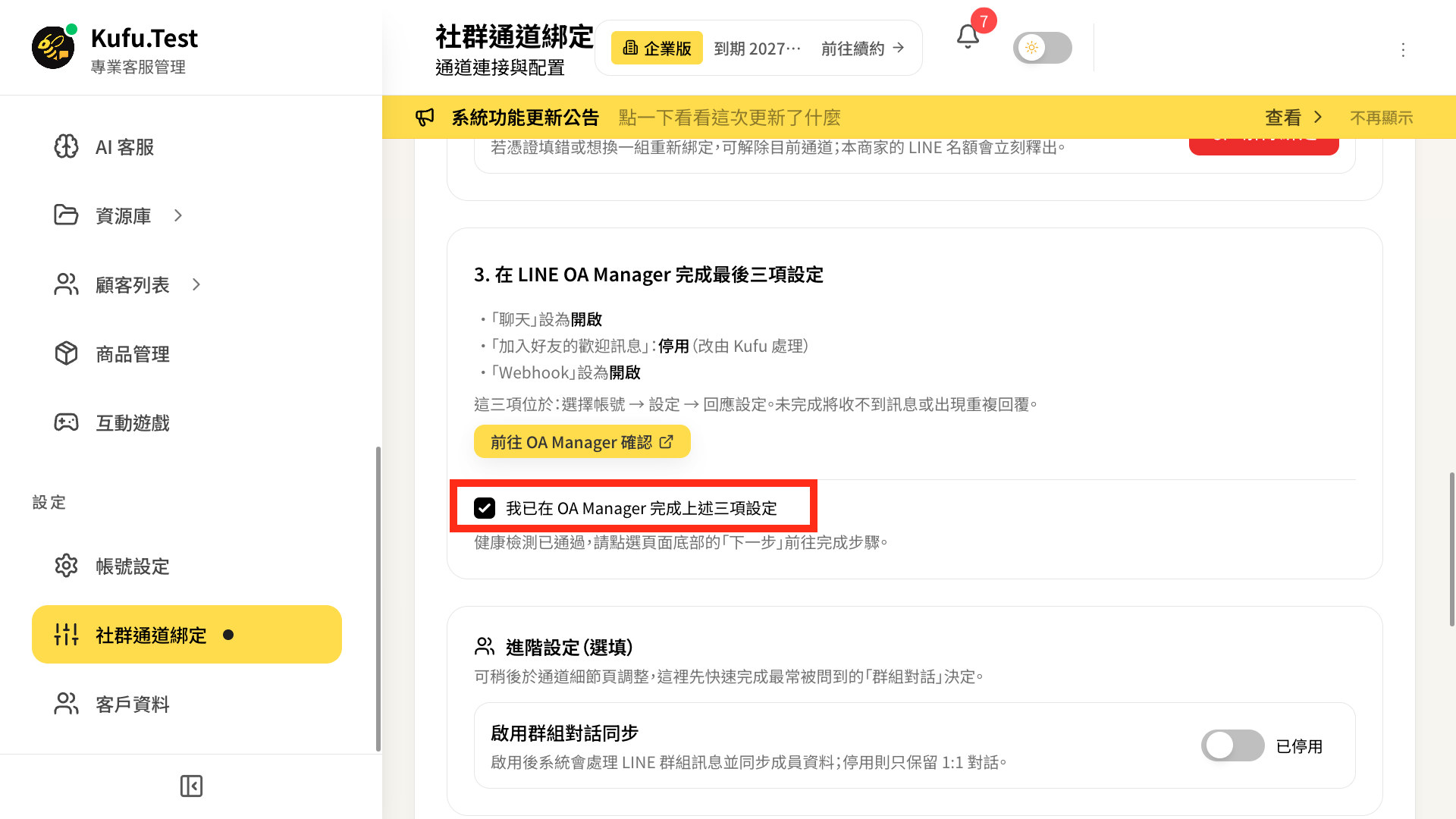
Task: Click the 到期 2027 expiry text
Action: (757, 49)
